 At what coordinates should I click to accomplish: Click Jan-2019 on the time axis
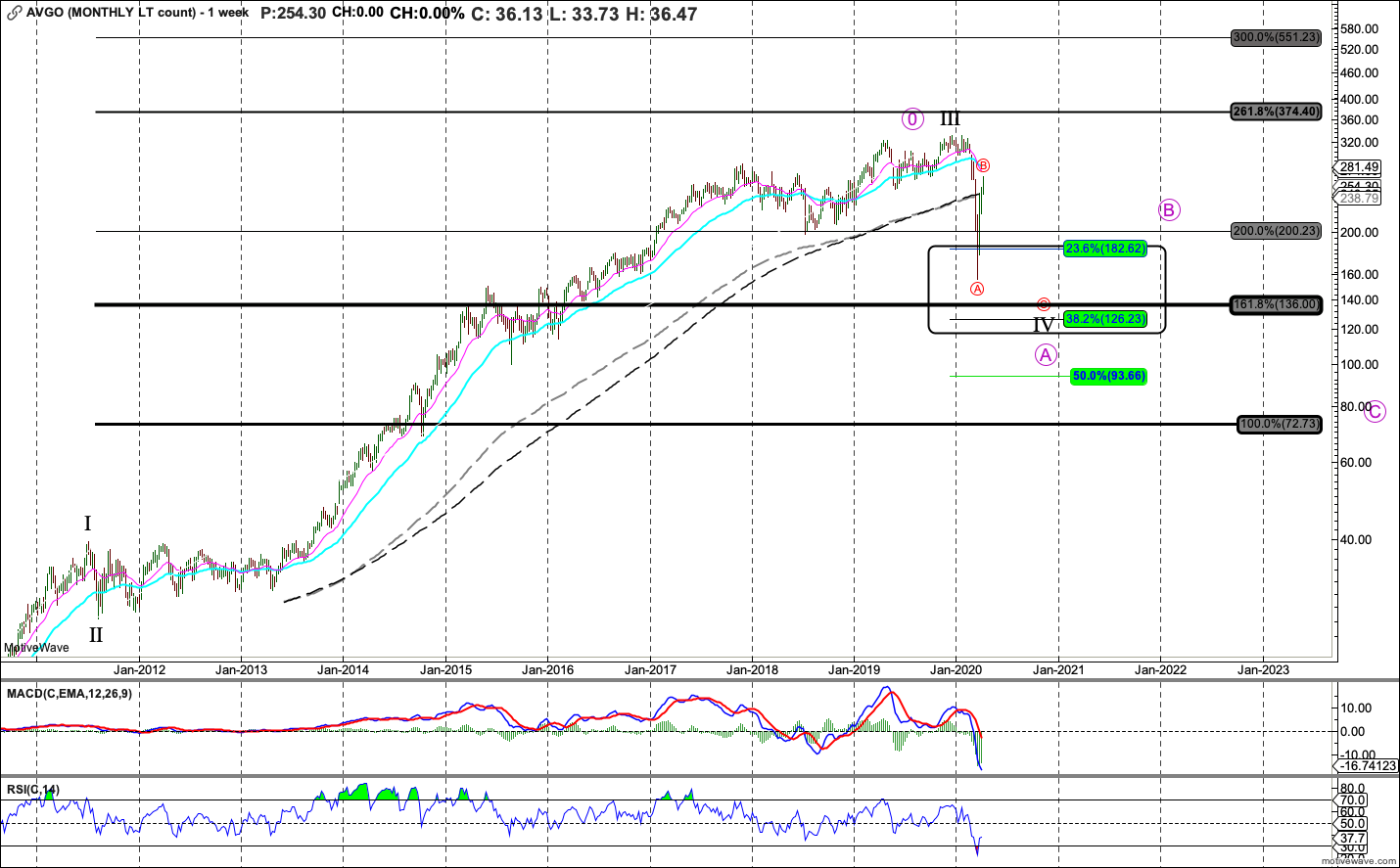click(x=854, y=670)
